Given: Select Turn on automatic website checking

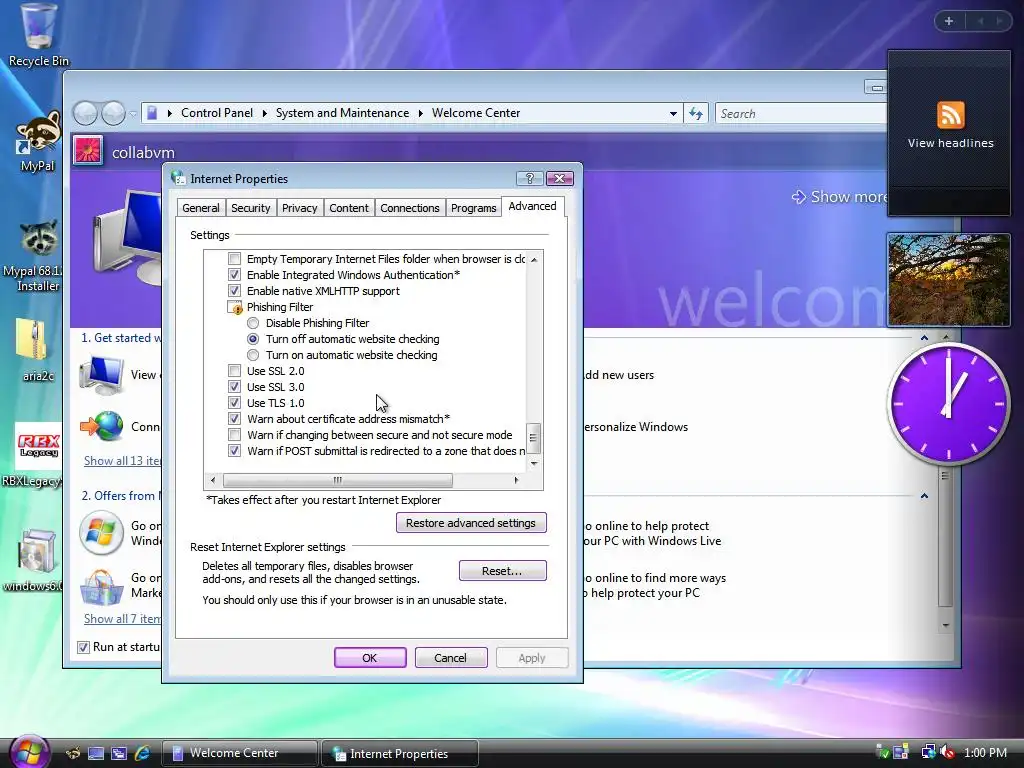Looking at the screenshot, I should coord(253,355).
